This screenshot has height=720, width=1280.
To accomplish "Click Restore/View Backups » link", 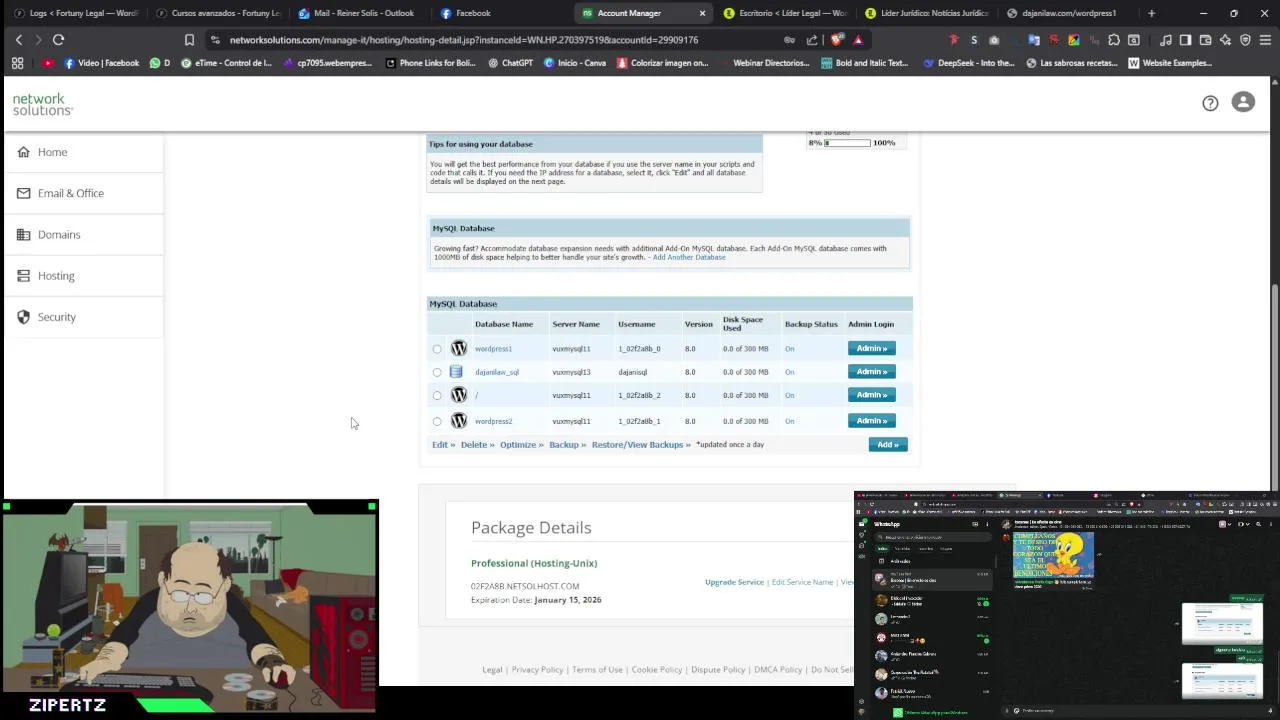I will 641,444.
